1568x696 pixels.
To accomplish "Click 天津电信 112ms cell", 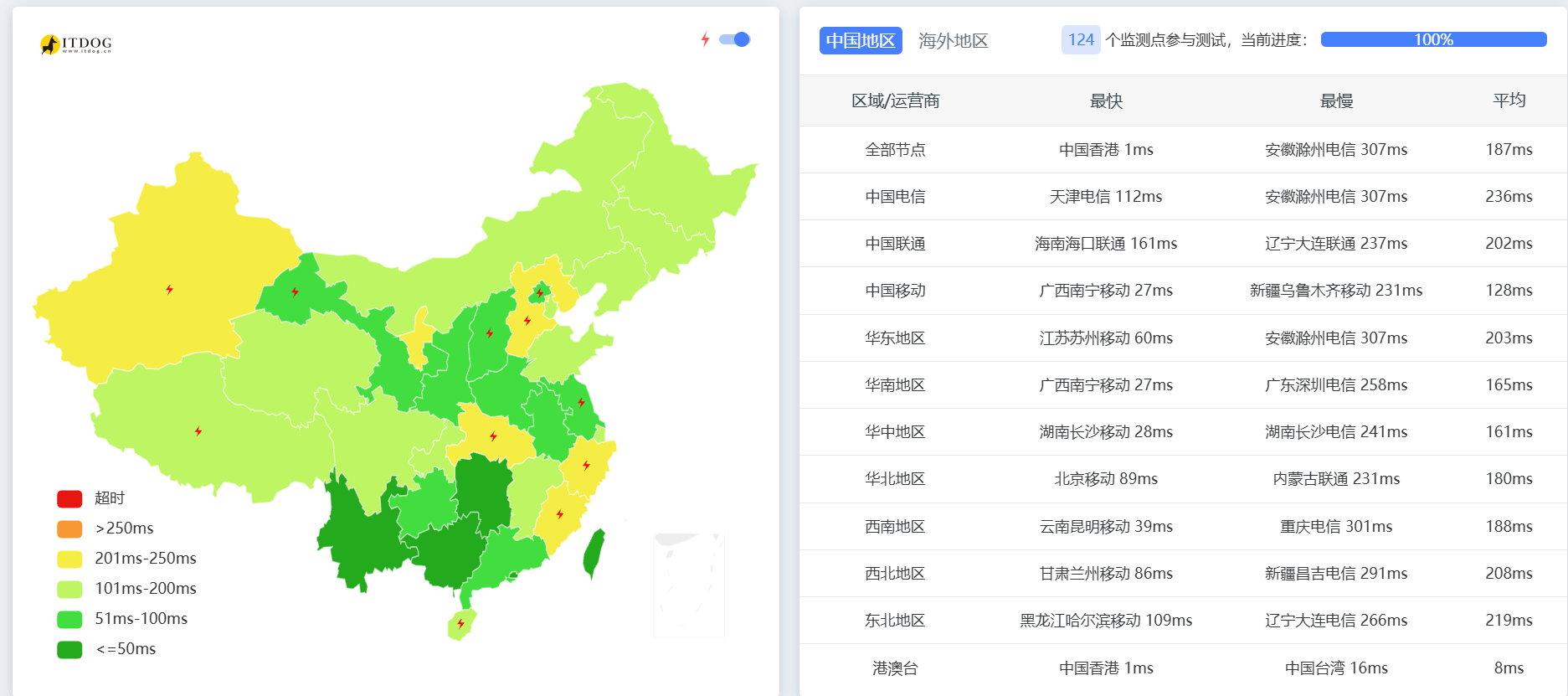I will [1106, 196].
